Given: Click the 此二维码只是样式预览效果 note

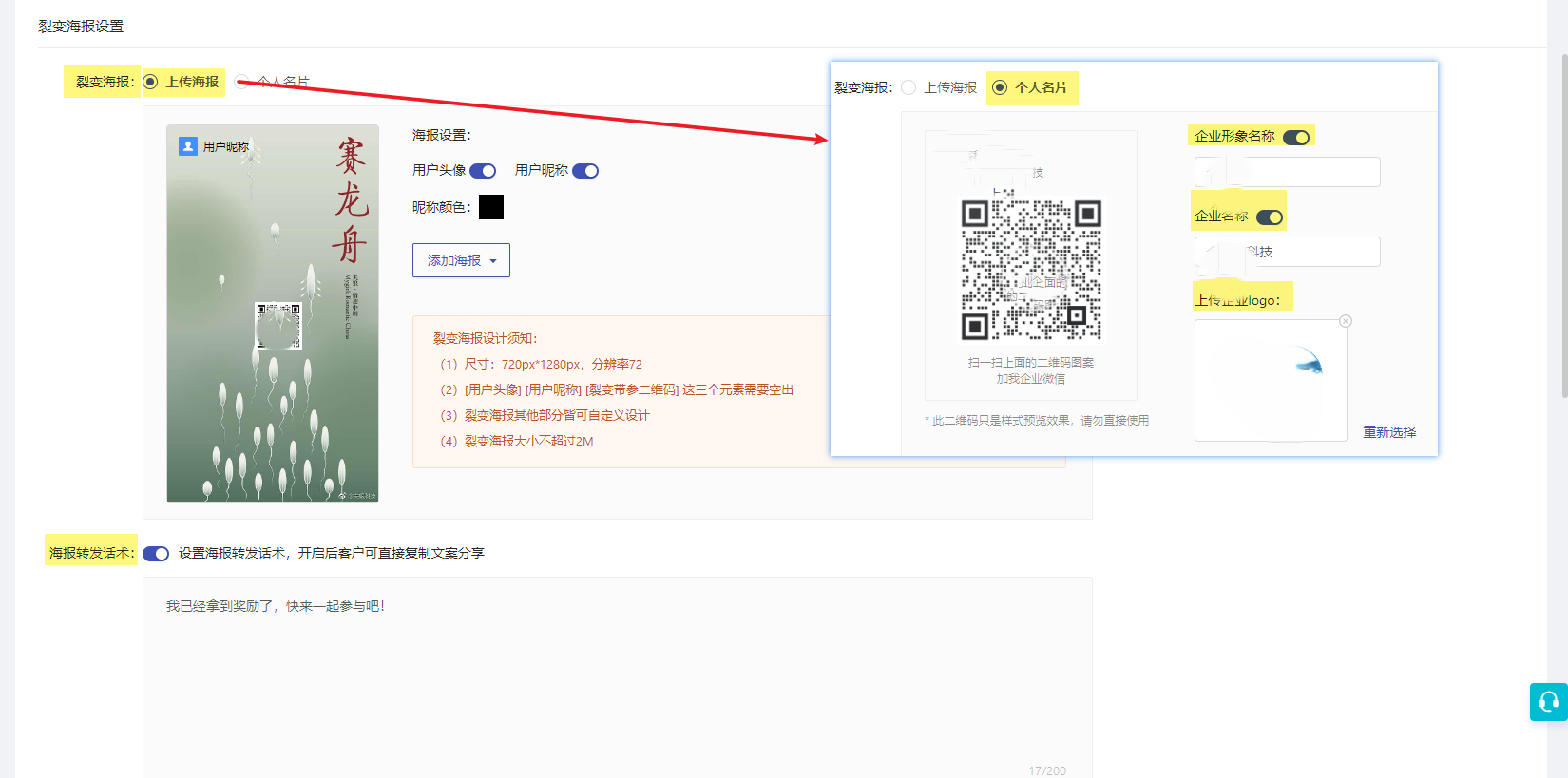Looking at the screenshot, I should tap(1037, 421).
